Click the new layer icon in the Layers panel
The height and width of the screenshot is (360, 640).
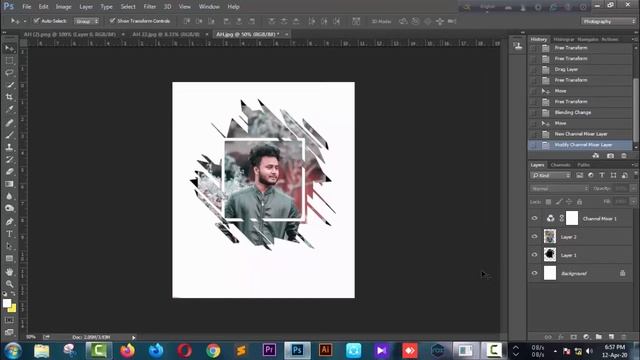[611, 337]
